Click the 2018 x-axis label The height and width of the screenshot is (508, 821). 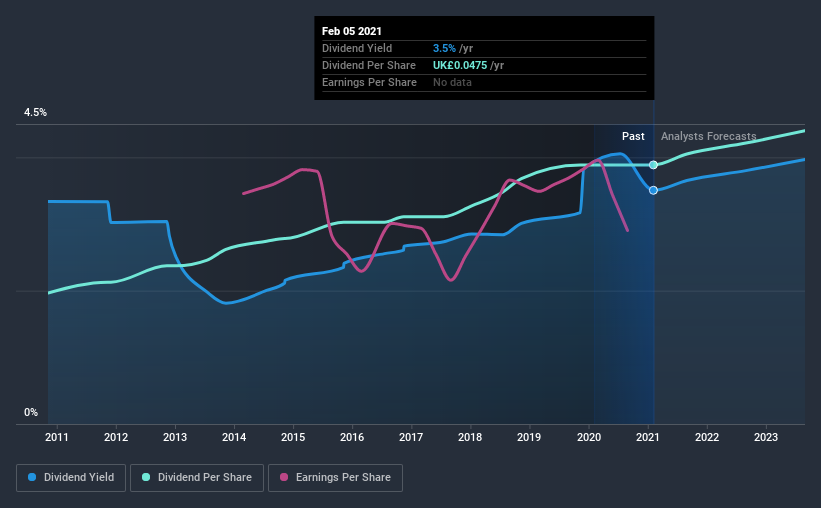pyautogui.click(x=470, y=437)
